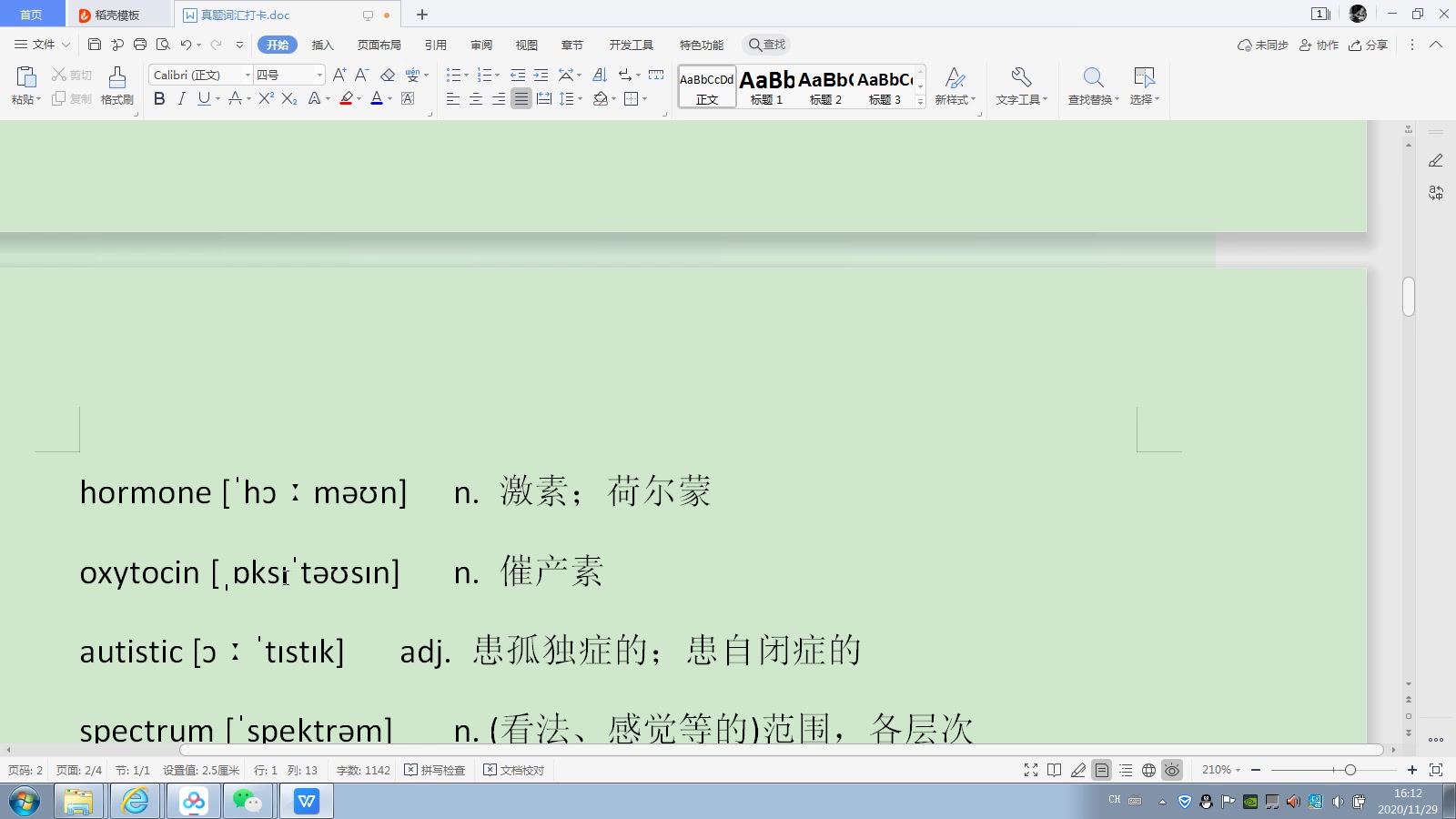
Task: Apply the 标题 1 style
Action: [x=767, y=86]
